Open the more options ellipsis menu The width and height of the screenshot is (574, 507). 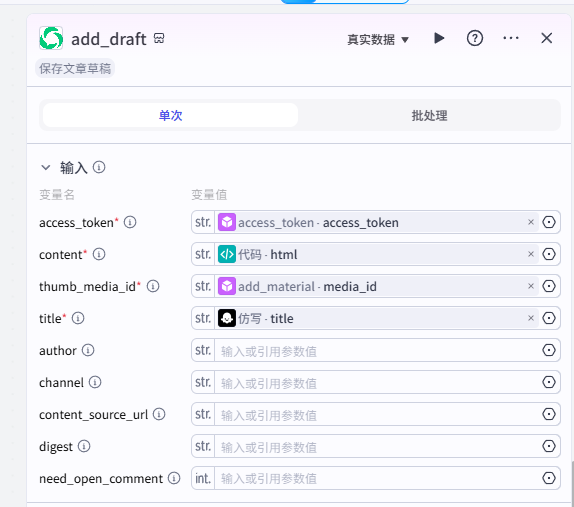511,38
